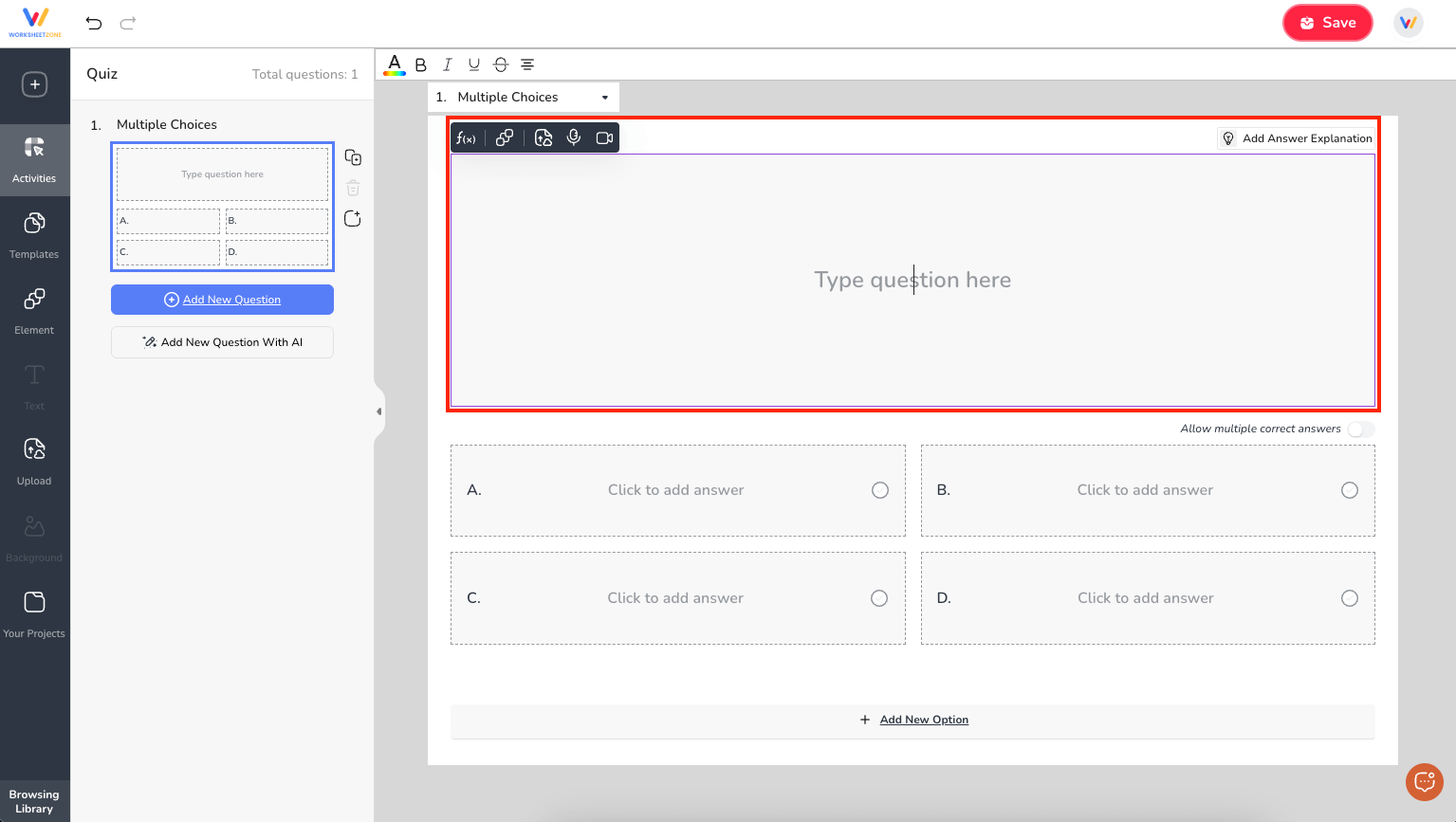Open the Background panel

click(x=34, y=539)
